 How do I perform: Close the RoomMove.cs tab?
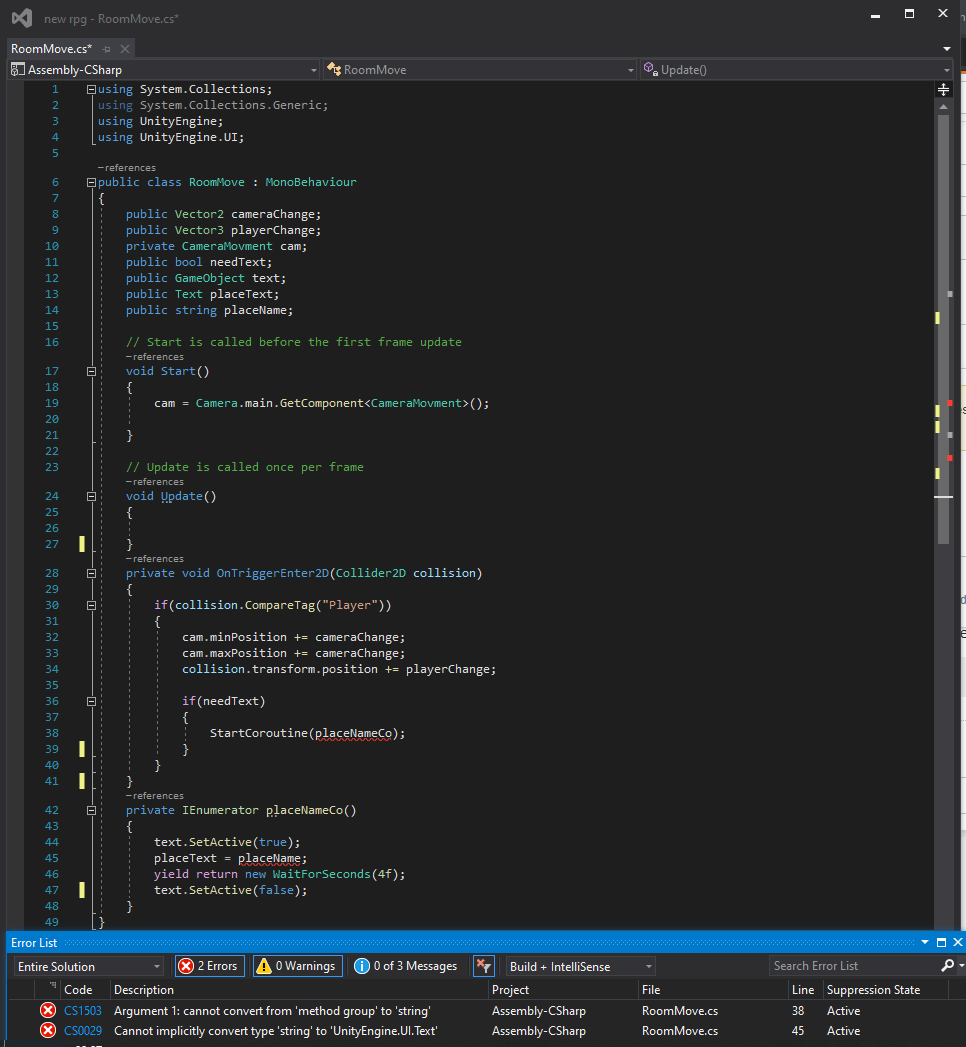[x=123, y=49]
